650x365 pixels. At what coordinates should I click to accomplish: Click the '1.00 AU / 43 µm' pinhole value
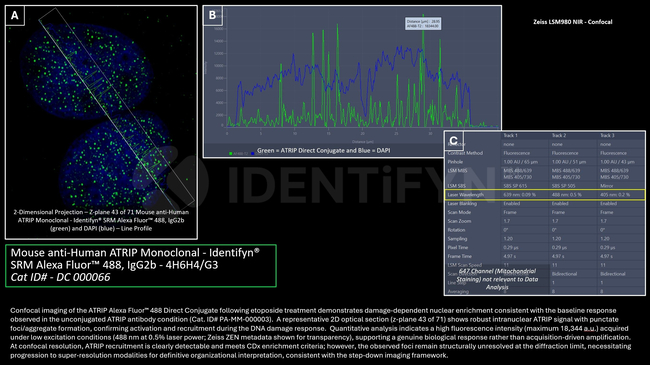[617, 162]
